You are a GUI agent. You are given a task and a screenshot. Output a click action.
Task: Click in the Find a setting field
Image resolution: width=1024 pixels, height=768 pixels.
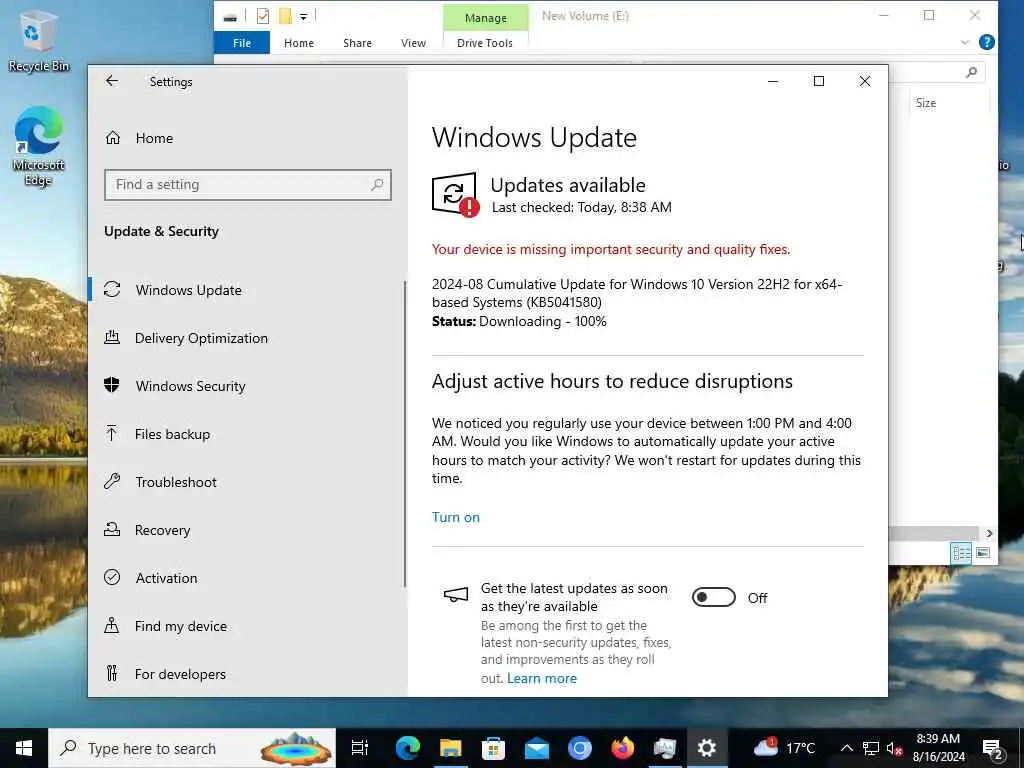[x=248, y=185]
